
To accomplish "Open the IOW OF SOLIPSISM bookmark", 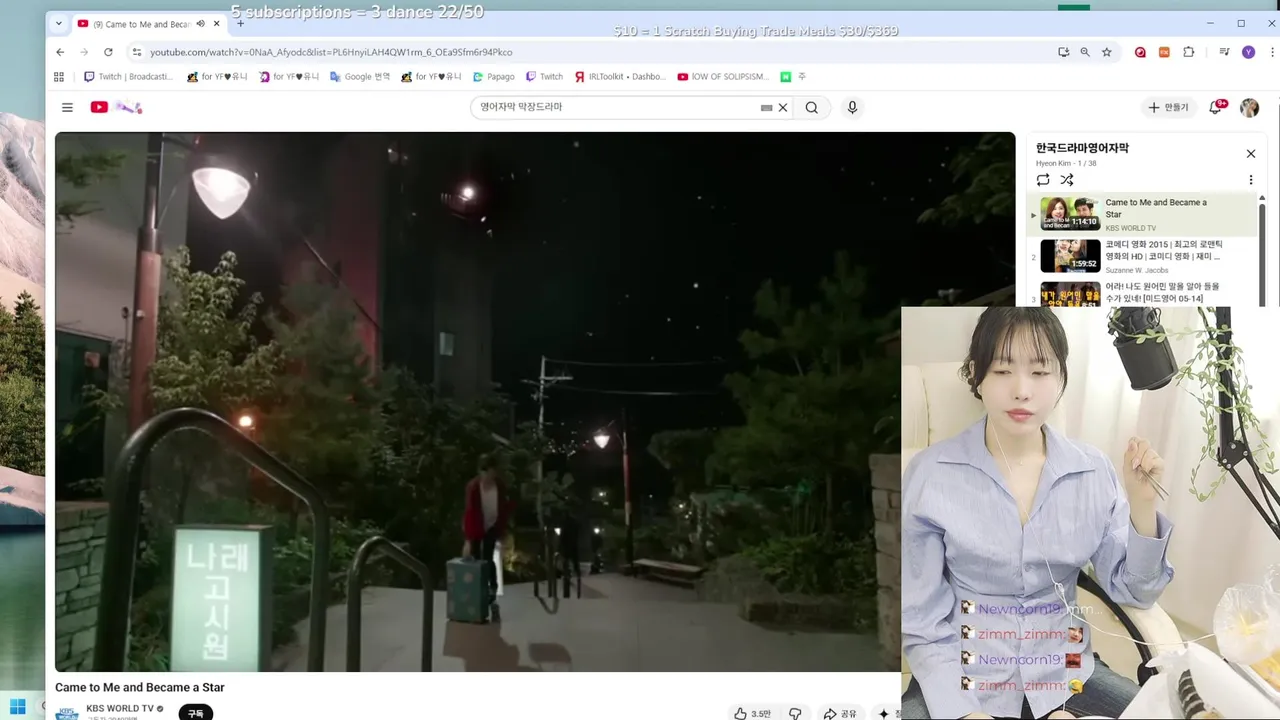I will point(723,77).
